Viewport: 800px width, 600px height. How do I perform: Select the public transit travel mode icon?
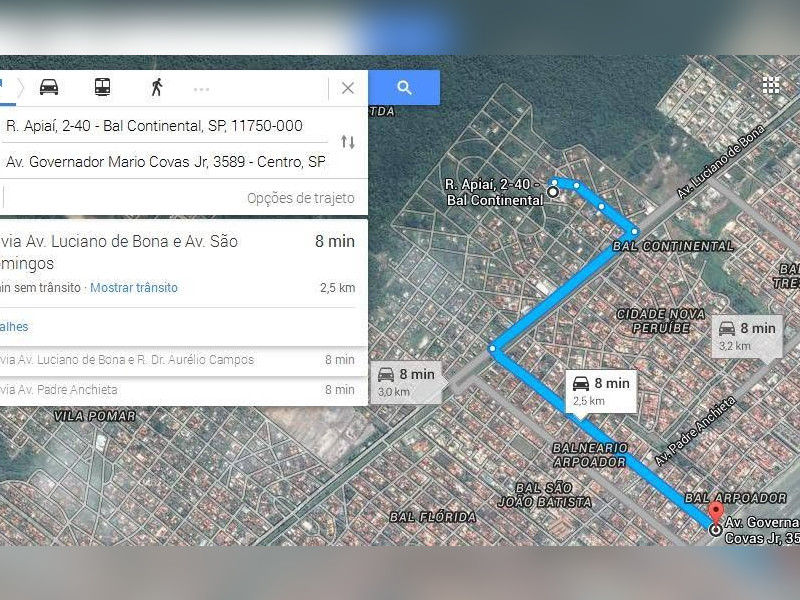tap(103, 87)
